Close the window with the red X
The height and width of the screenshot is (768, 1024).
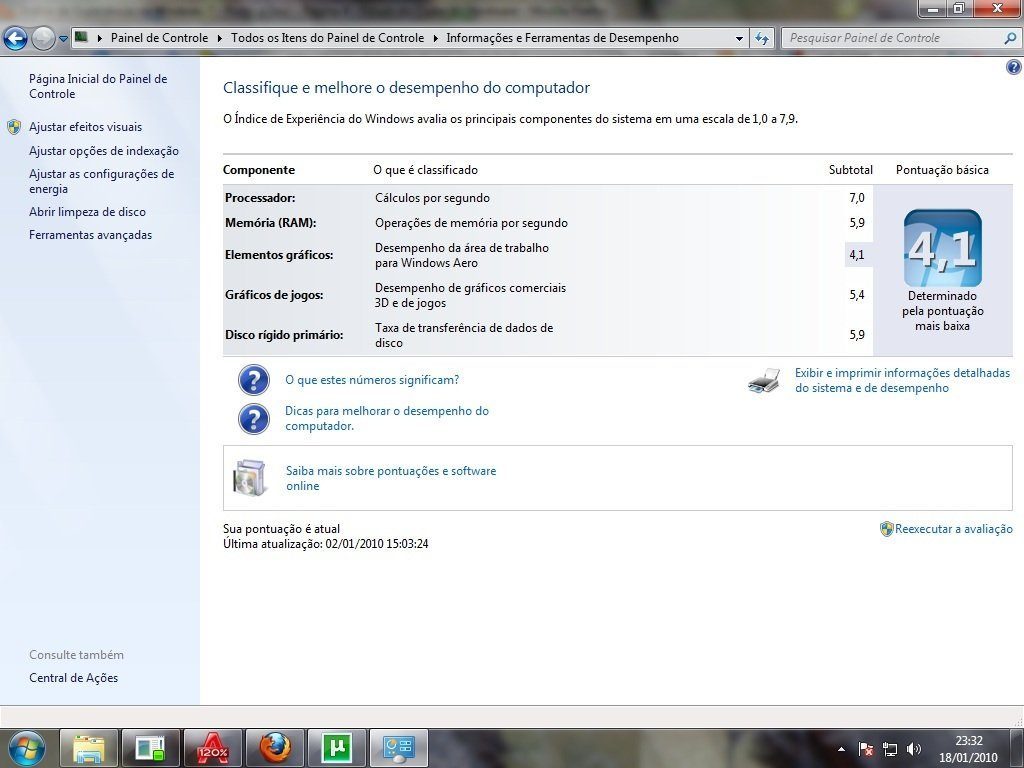tap(998, 8)
